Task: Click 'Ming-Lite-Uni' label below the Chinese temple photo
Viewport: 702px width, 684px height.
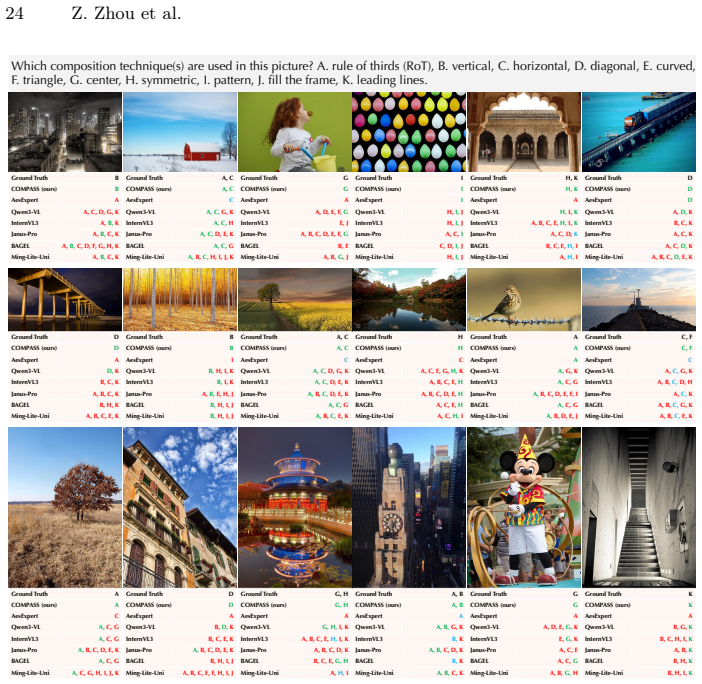Action: (259, 673)
